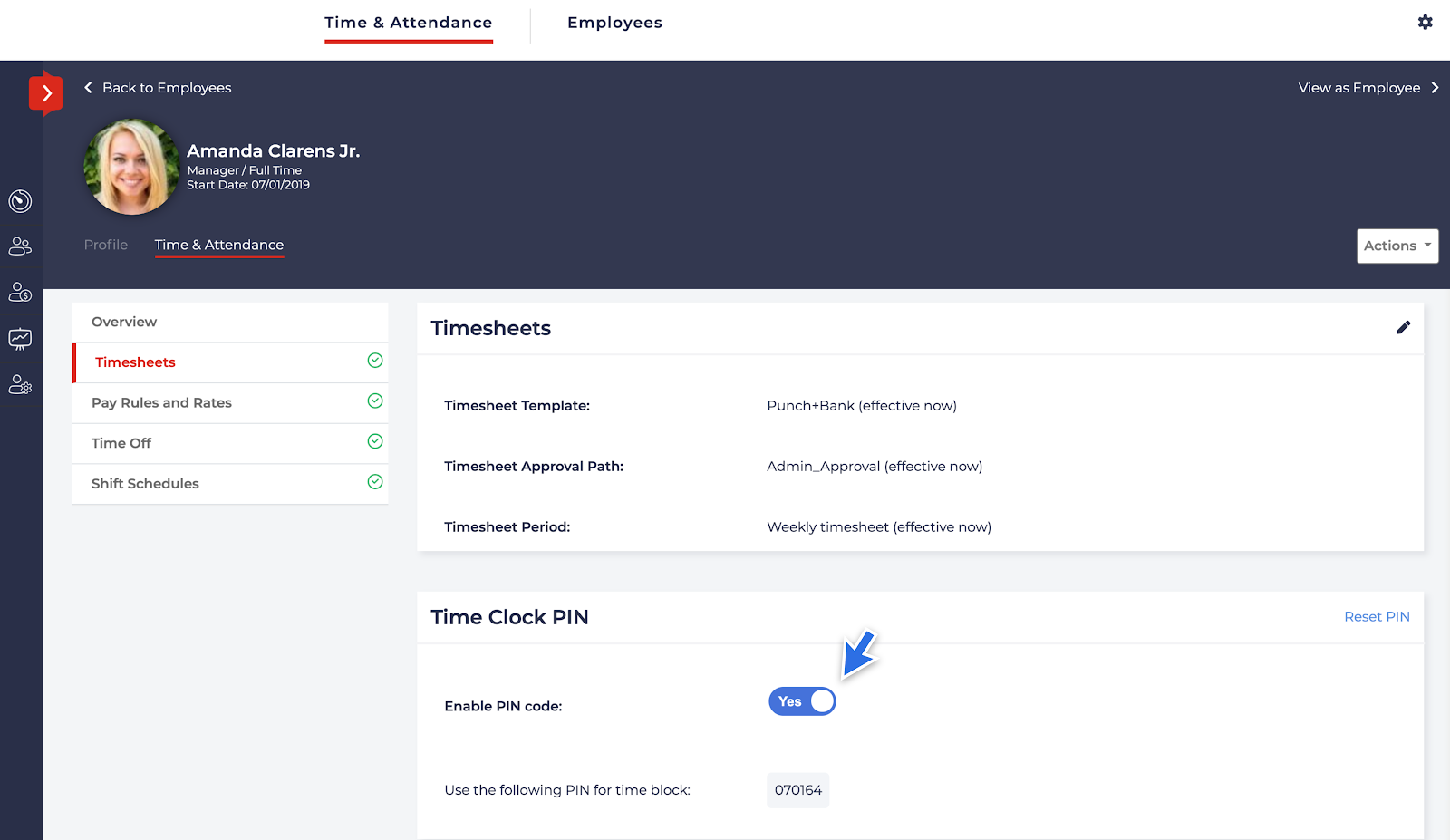
Task: Open Amanda's Profile tab
Action: 105,244
